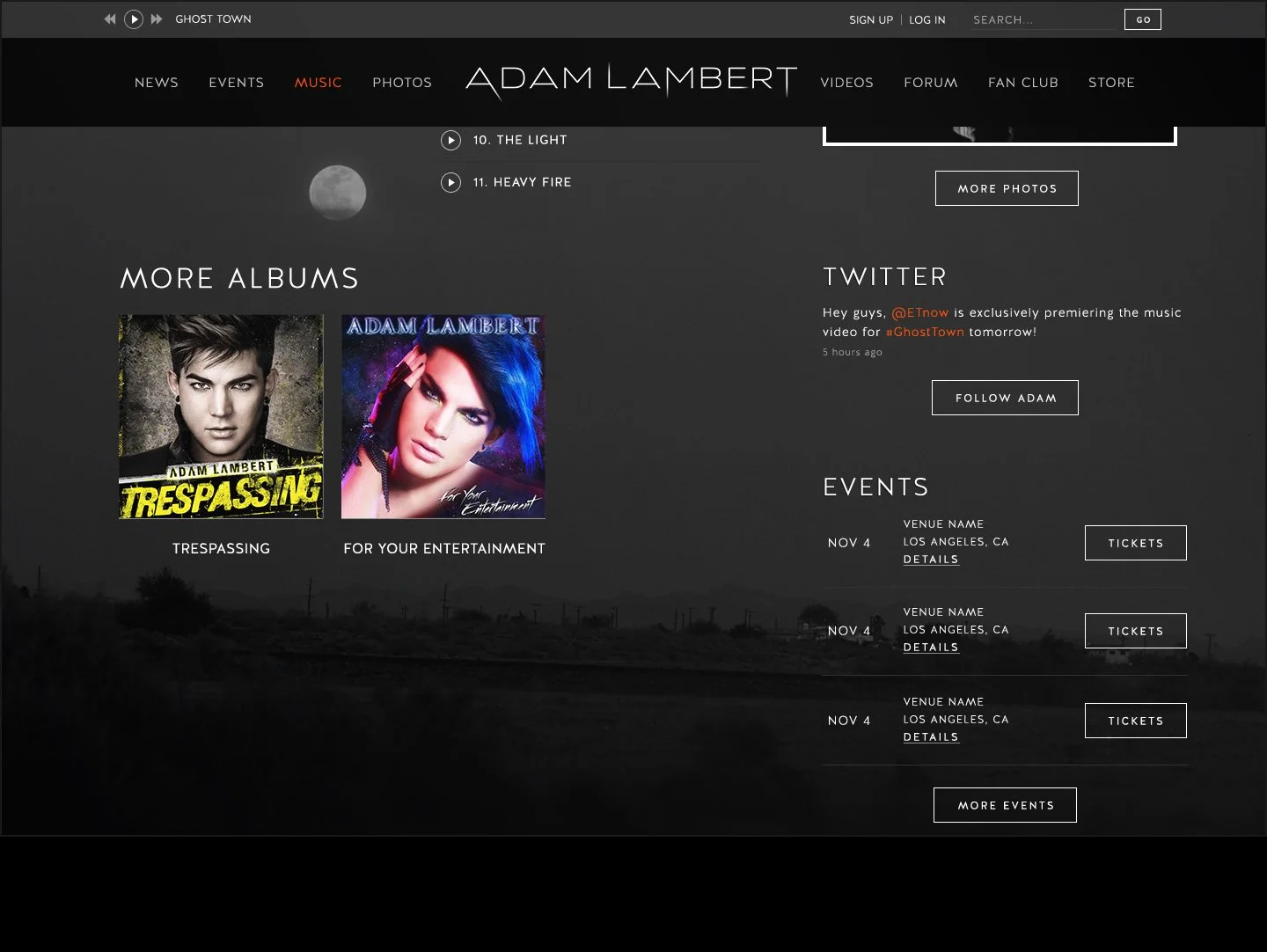
Task: Click the Log In link
Action: pos(927,19)
